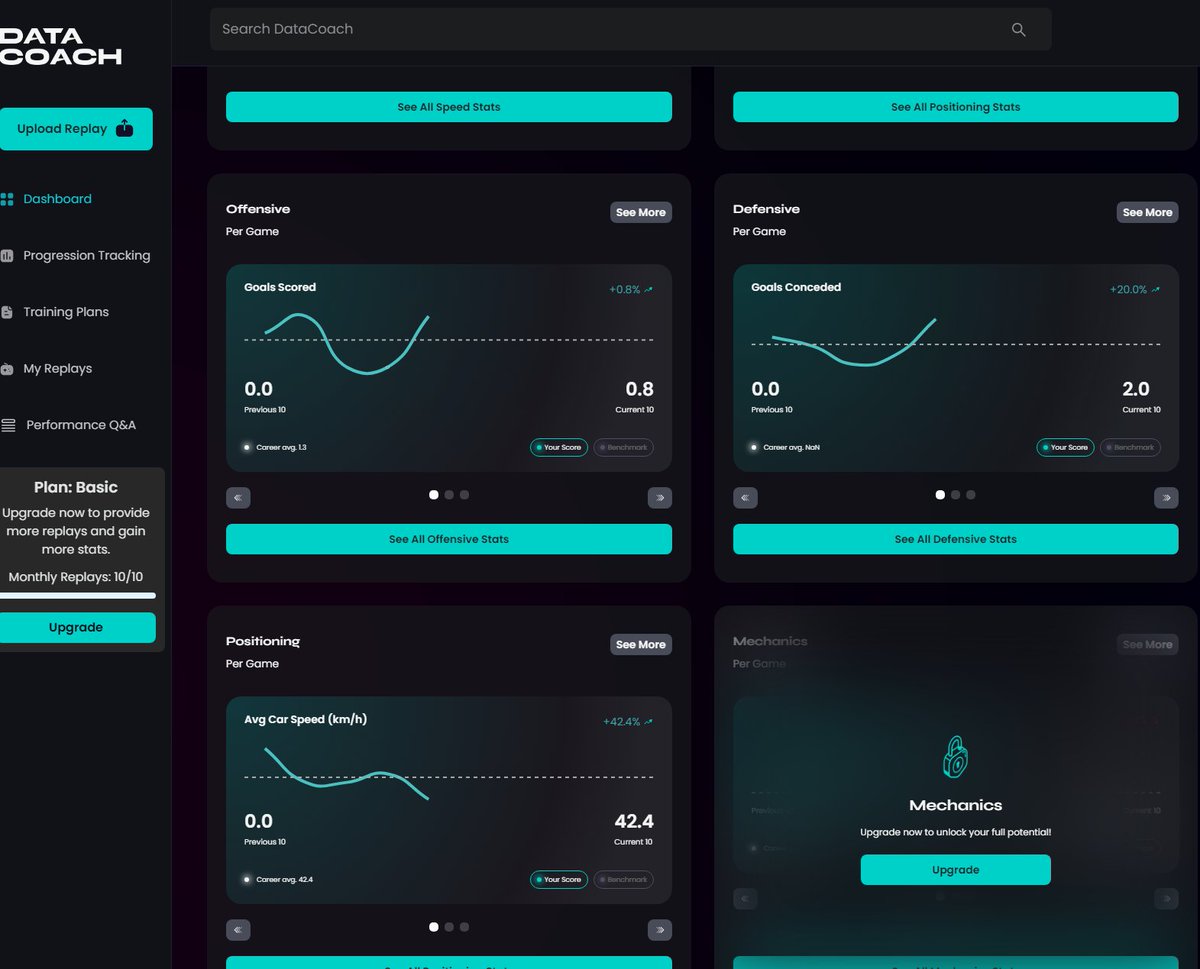Open Progression Tracking via its chart icon

[x=9, y=255]
